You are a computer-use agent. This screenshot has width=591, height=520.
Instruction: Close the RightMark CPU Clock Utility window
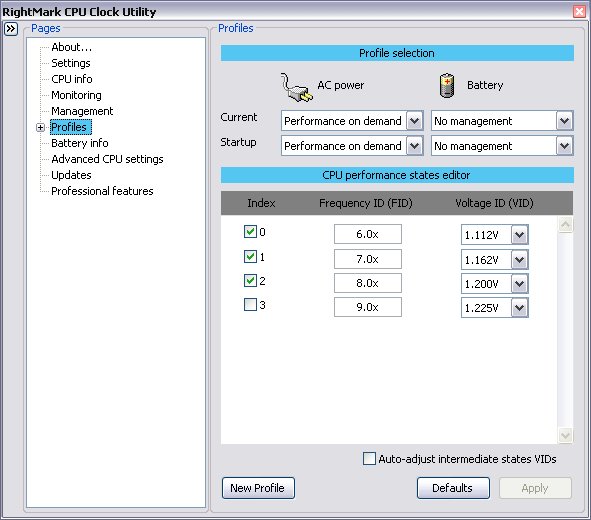point(579,11)
